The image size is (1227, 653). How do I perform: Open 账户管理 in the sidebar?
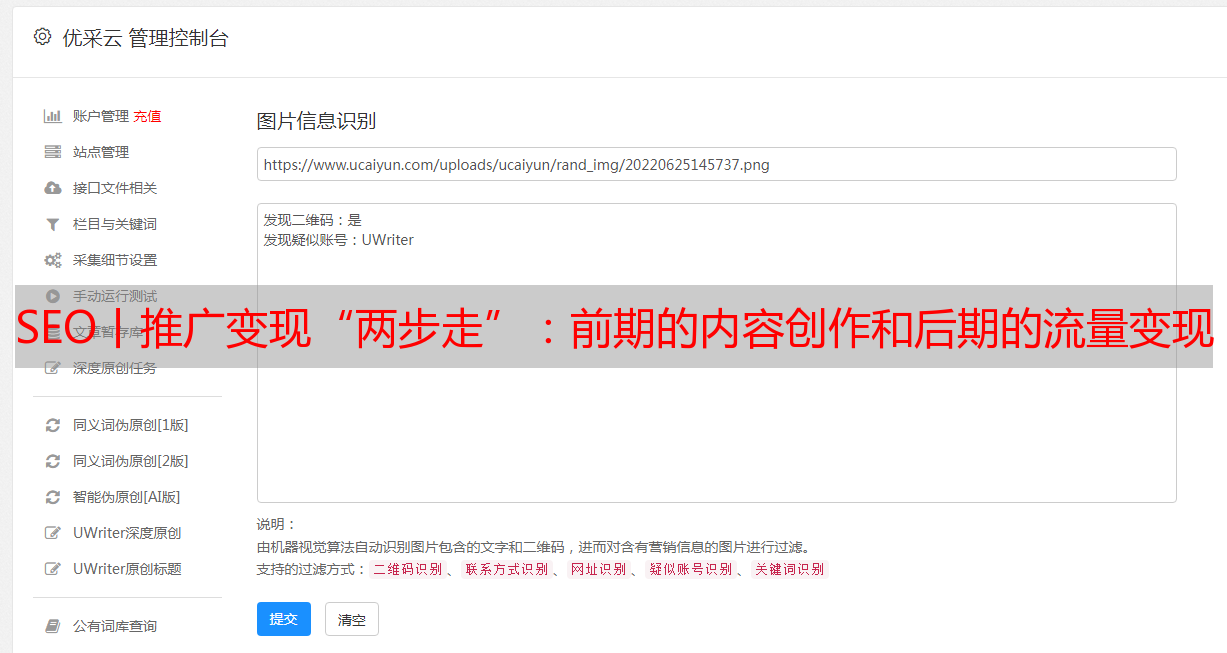coord(101,116)
